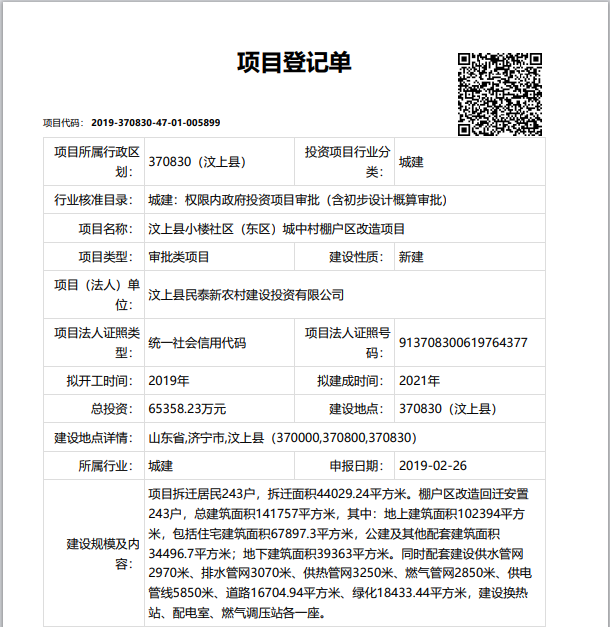Click the 行业核准目录 value text
Viewport: 610px width, 627px height.
(296, 200)
